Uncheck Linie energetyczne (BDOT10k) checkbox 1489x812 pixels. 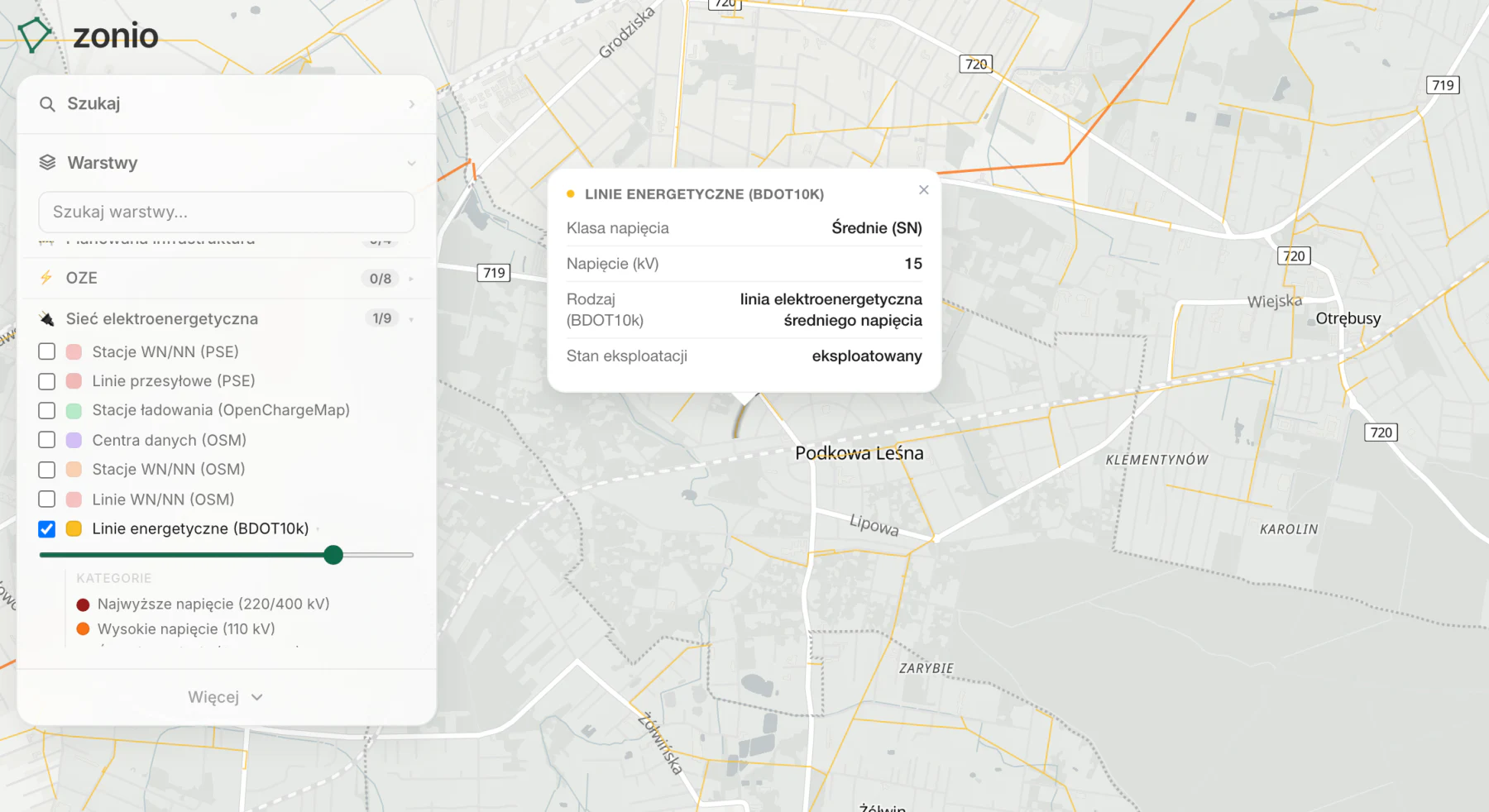click(47, 529)
